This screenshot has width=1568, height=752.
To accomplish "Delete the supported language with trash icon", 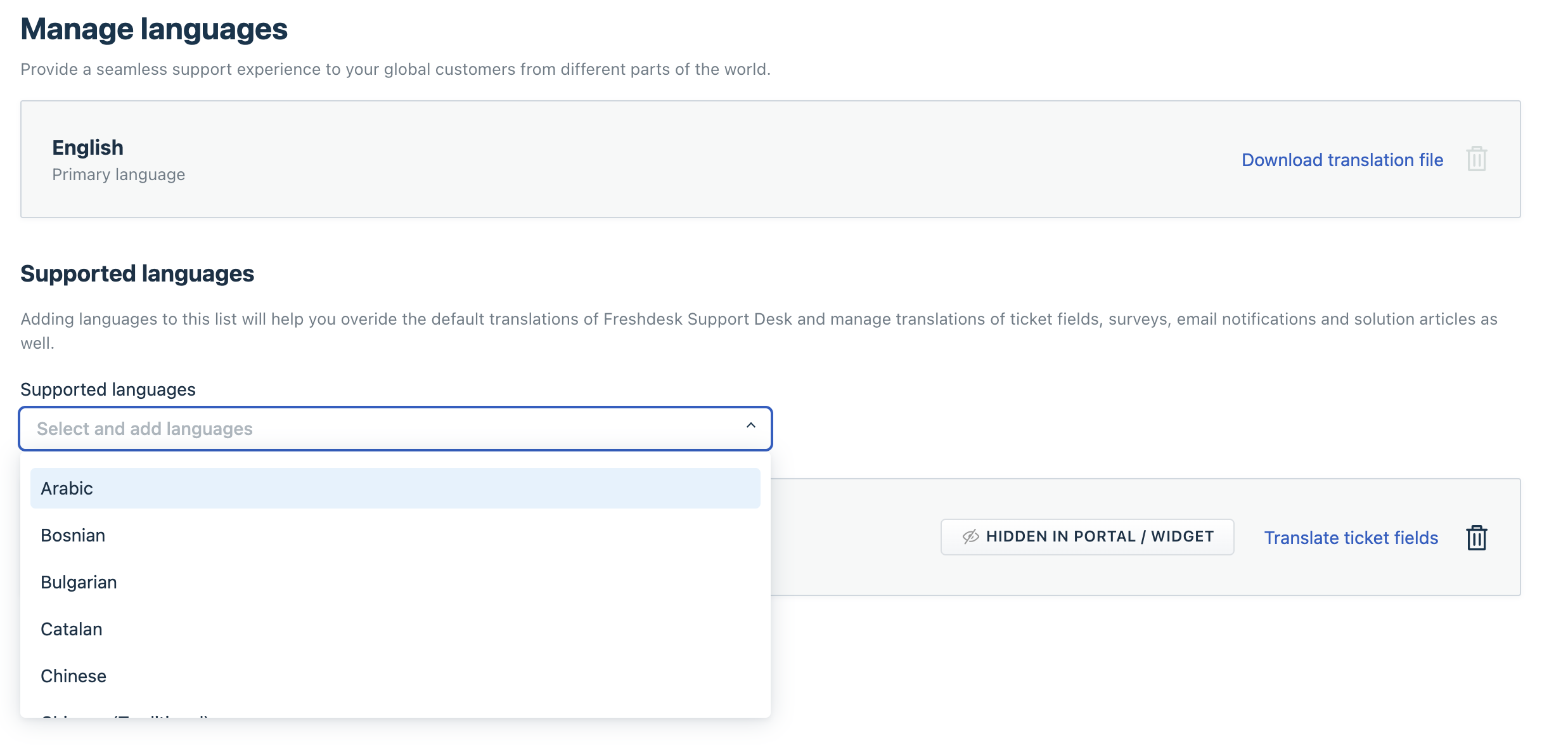I will click(1476, 538).
